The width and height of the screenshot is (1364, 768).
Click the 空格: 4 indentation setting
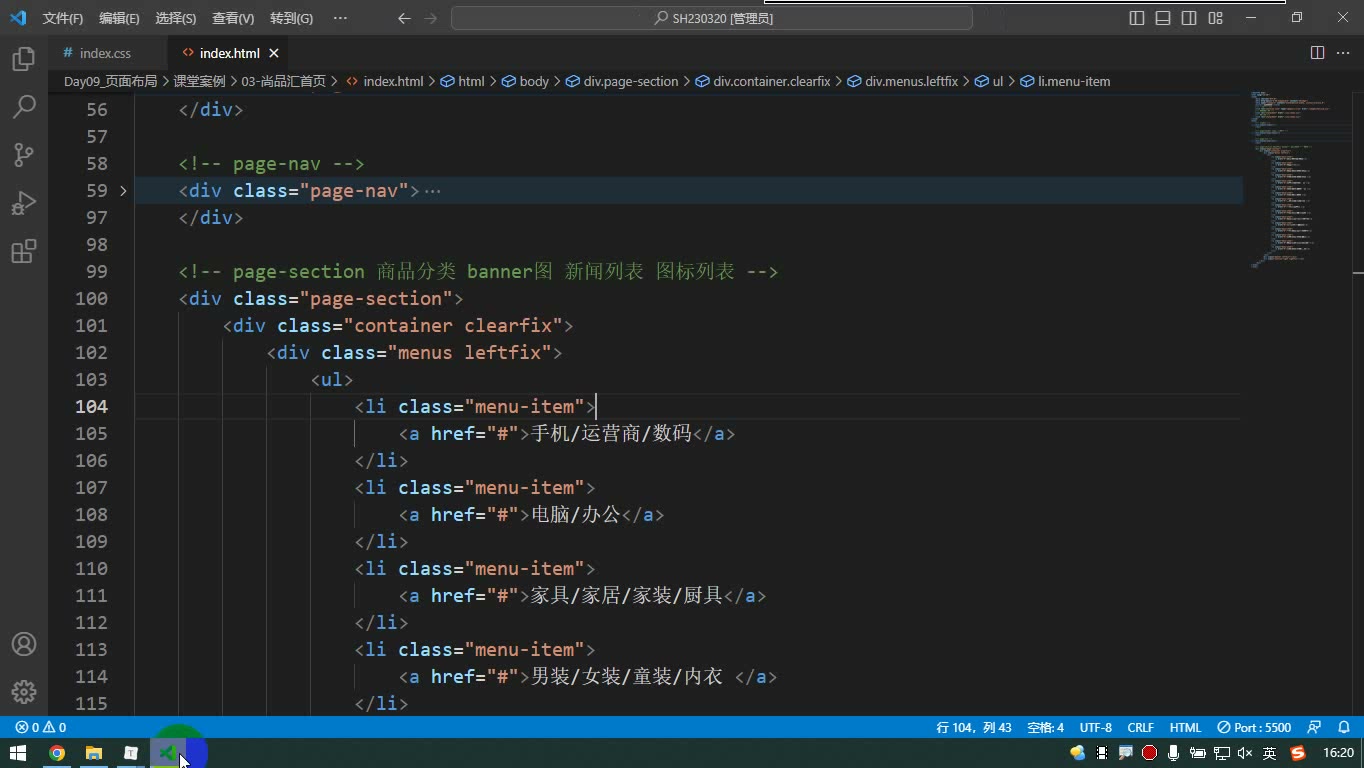point(1046,727)
